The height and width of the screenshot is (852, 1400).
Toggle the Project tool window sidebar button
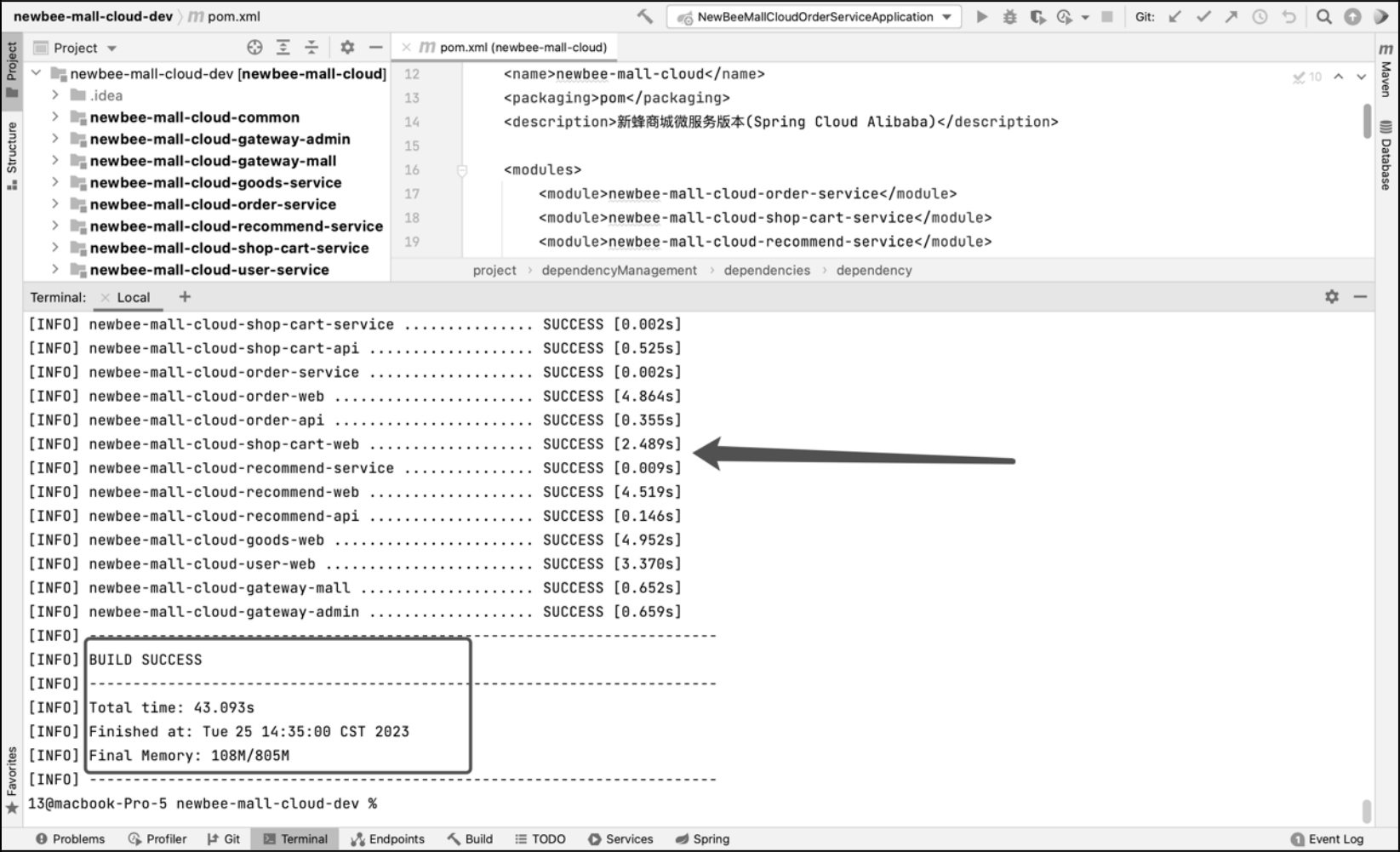coord(12,71)
